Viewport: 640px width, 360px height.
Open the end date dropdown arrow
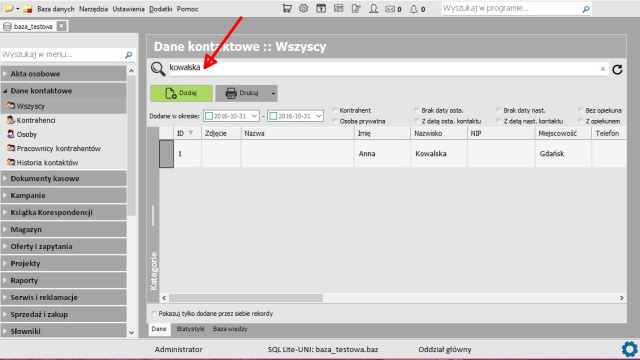318,116
